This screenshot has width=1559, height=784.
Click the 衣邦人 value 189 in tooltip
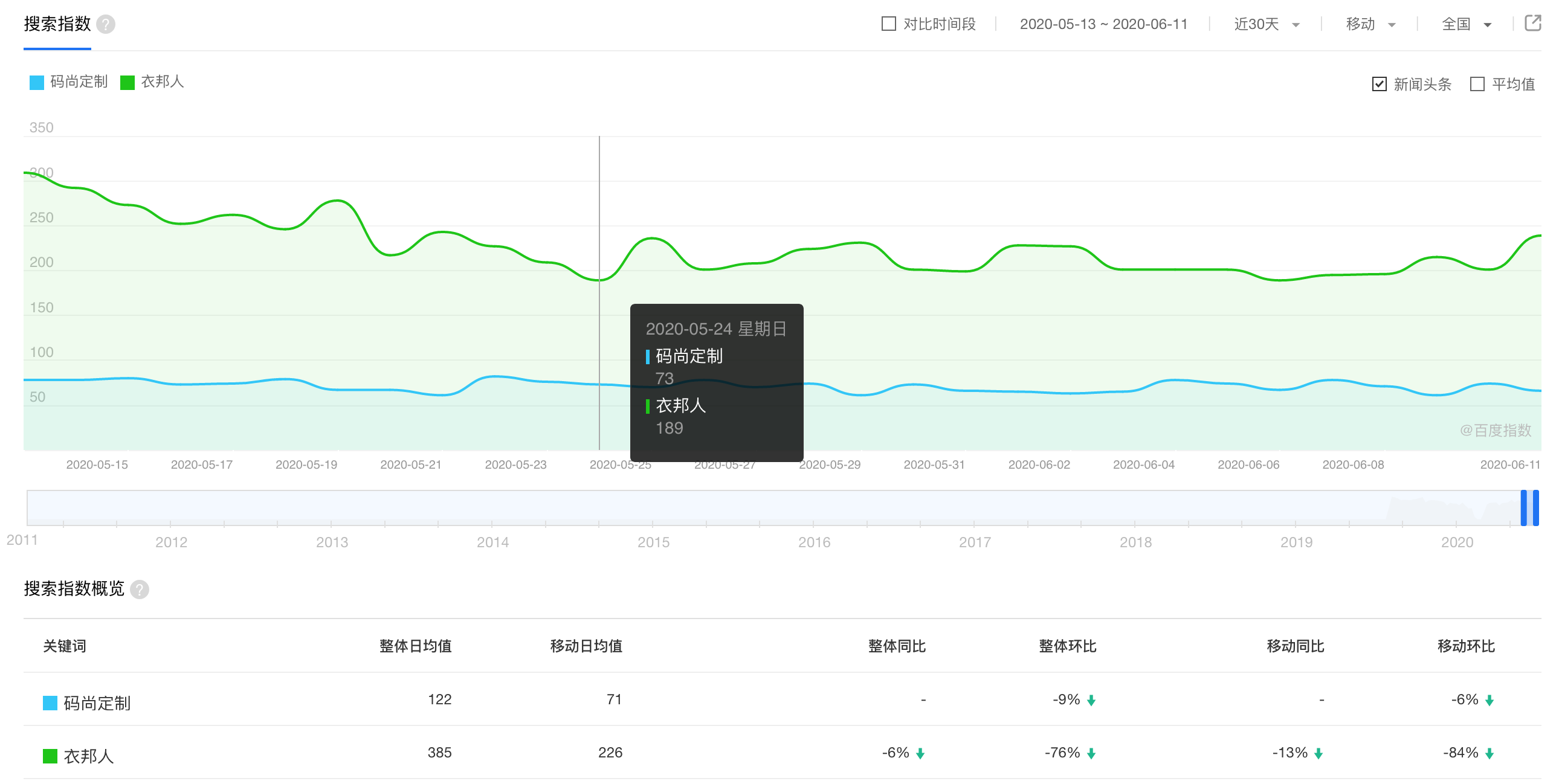point(670,428)
